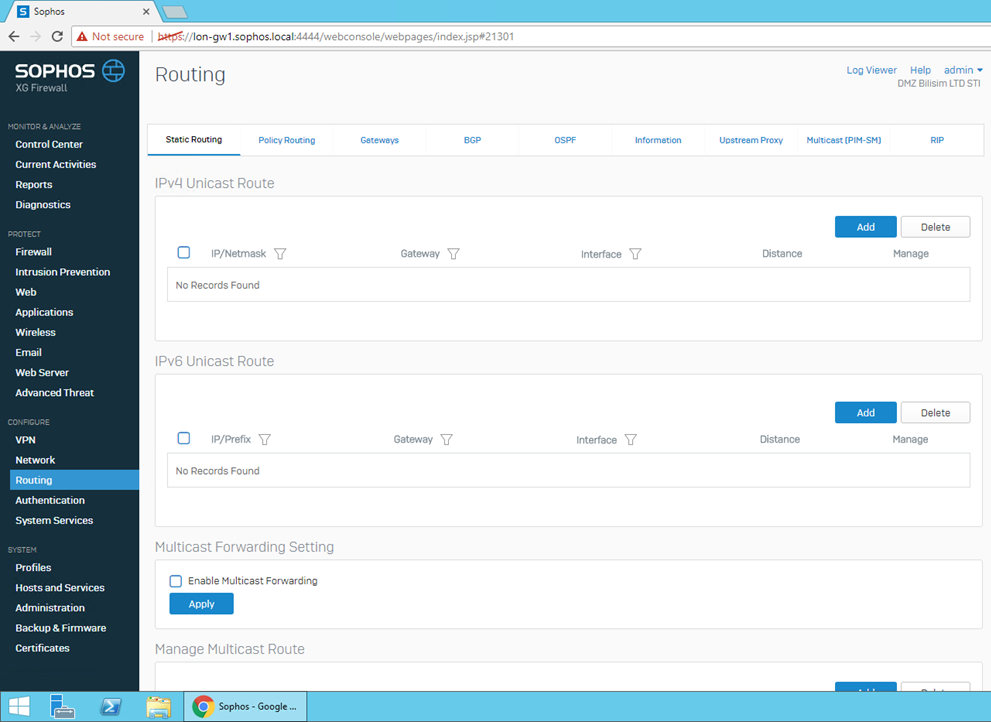Add a new IPv4 unicast route
Screen dimensions: 991x722
[865, 227]
